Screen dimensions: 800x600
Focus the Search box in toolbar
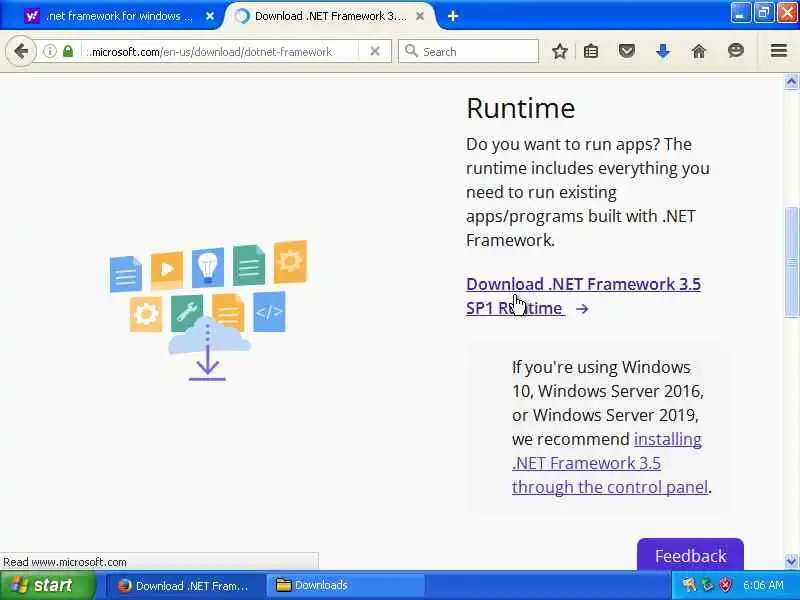(x=468, y=52)
